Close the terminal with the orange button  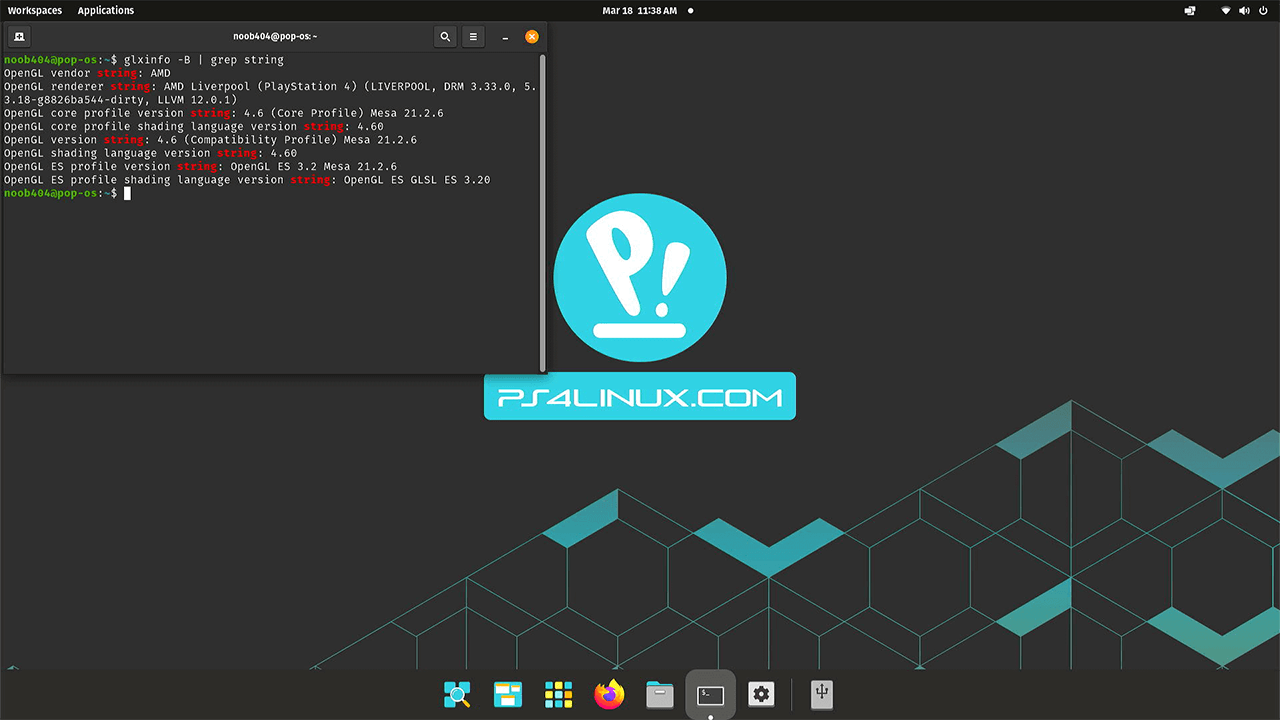pos(532,37)
